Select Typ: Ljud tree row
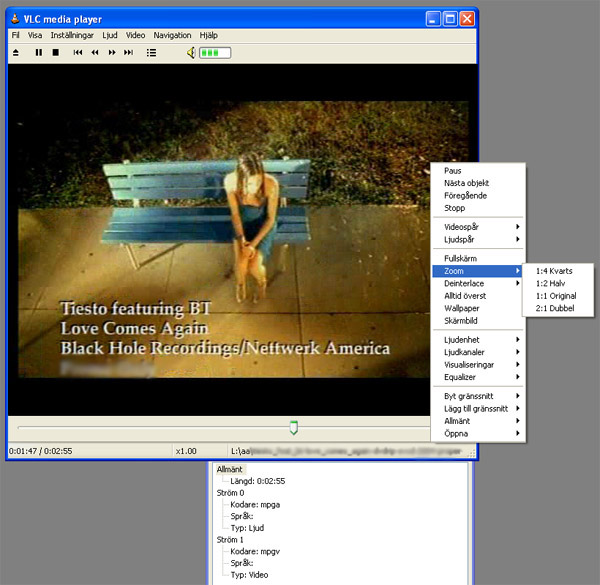 (x=247, y=528)
